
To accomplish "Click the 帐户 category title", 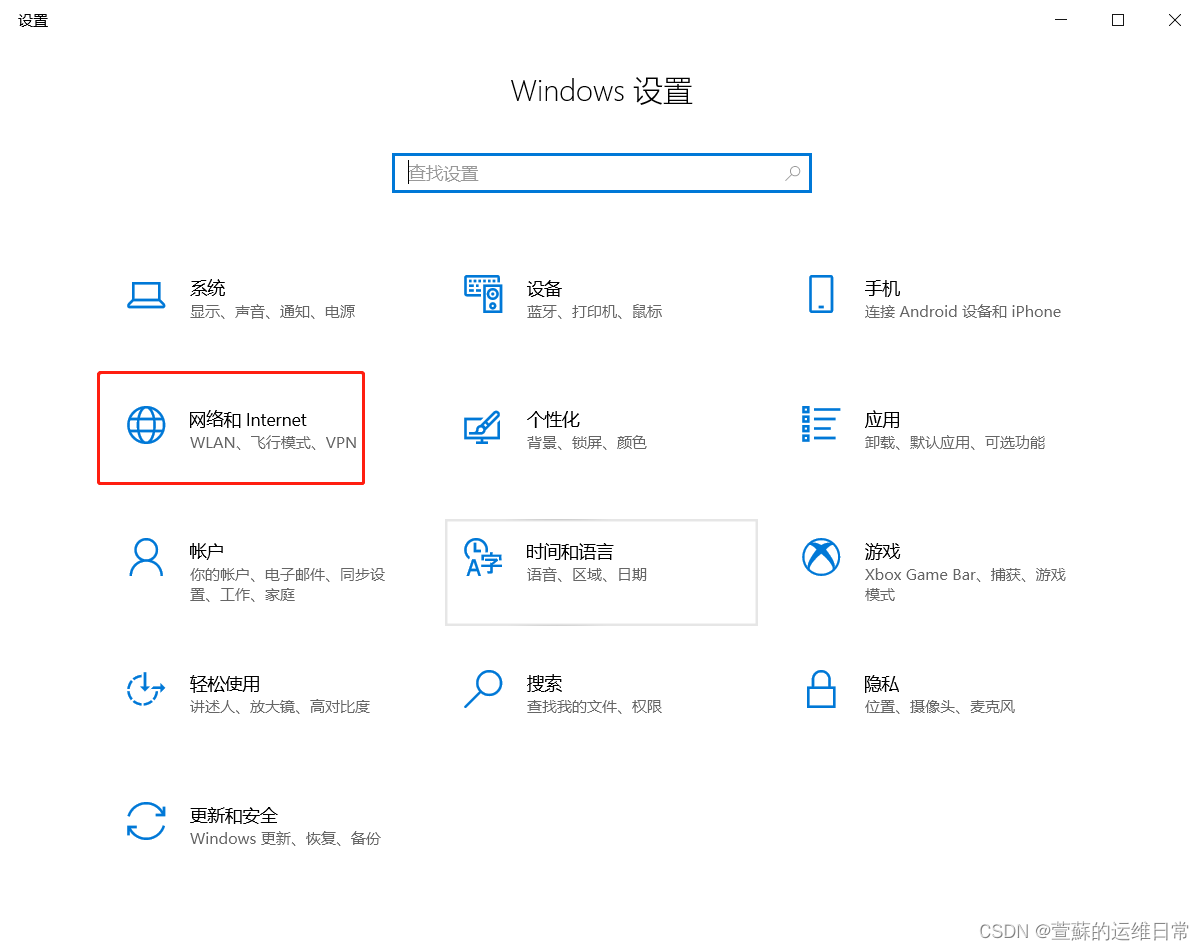I will click(x=207, y=552).
